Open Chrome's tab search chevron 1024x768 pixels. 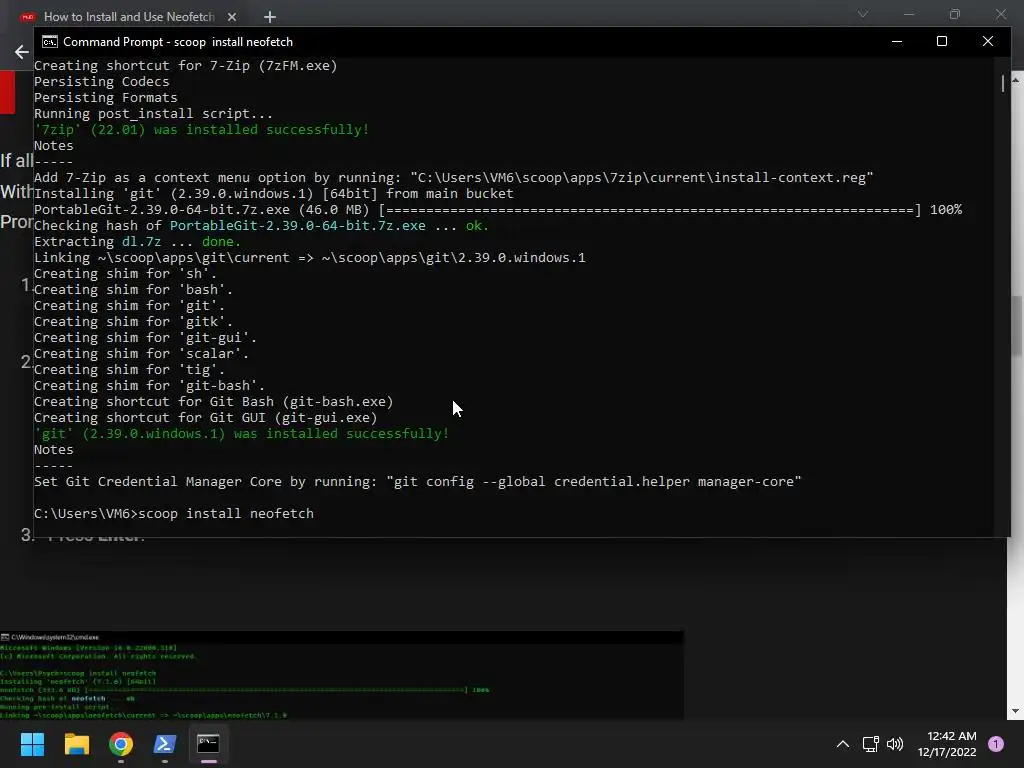863,14
